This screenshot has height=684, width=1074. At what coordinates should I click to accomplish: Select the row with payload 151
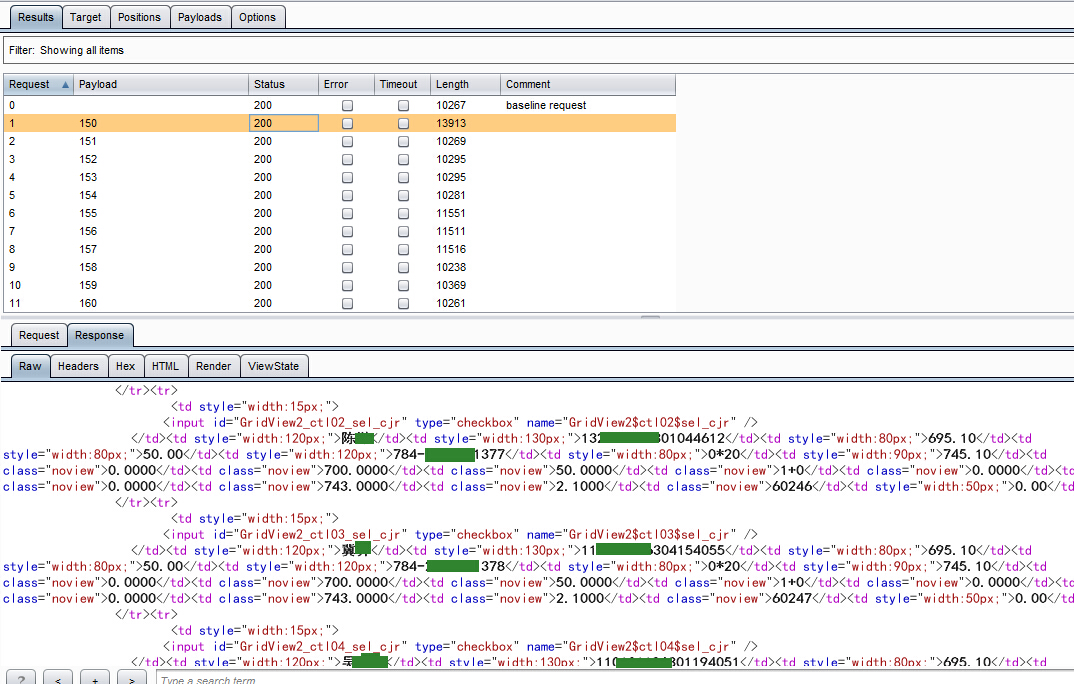340,141
